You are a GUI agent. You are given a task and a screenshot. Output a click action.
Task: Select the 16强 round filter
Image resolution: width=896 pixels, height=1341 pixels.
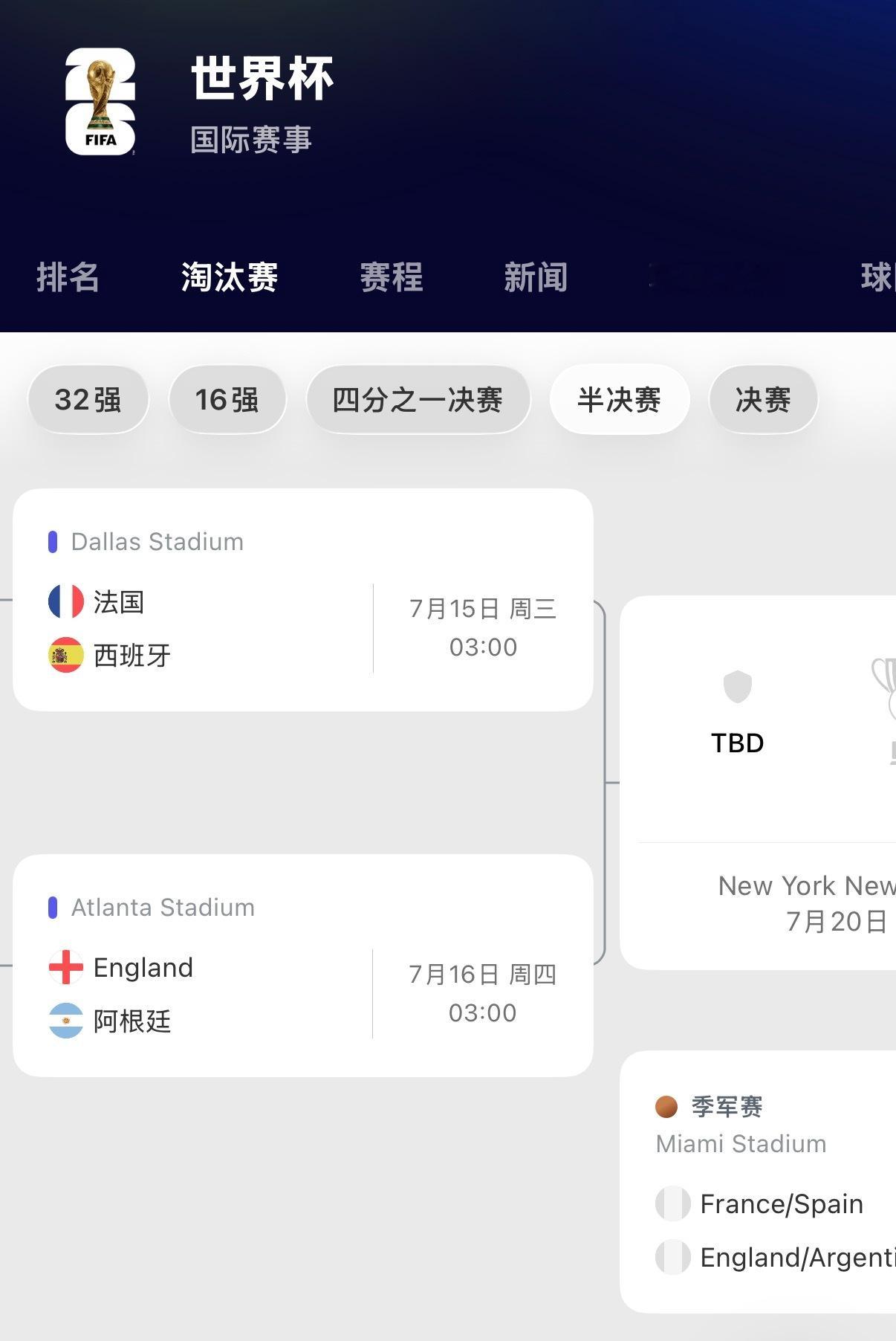pyautogui.click(x=227, y=400)
